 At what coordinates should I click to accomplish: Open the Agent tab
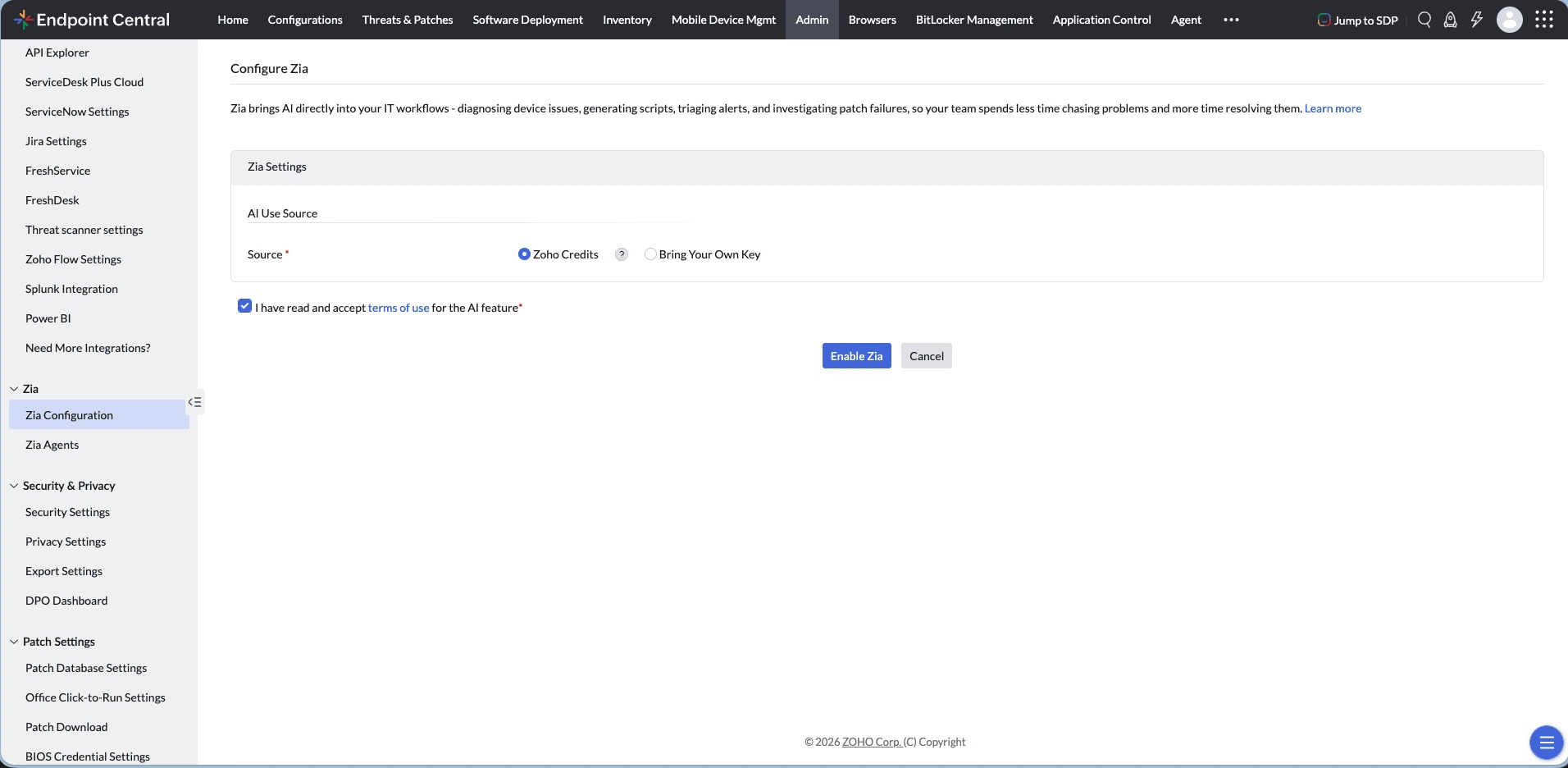click(1186, 20)
